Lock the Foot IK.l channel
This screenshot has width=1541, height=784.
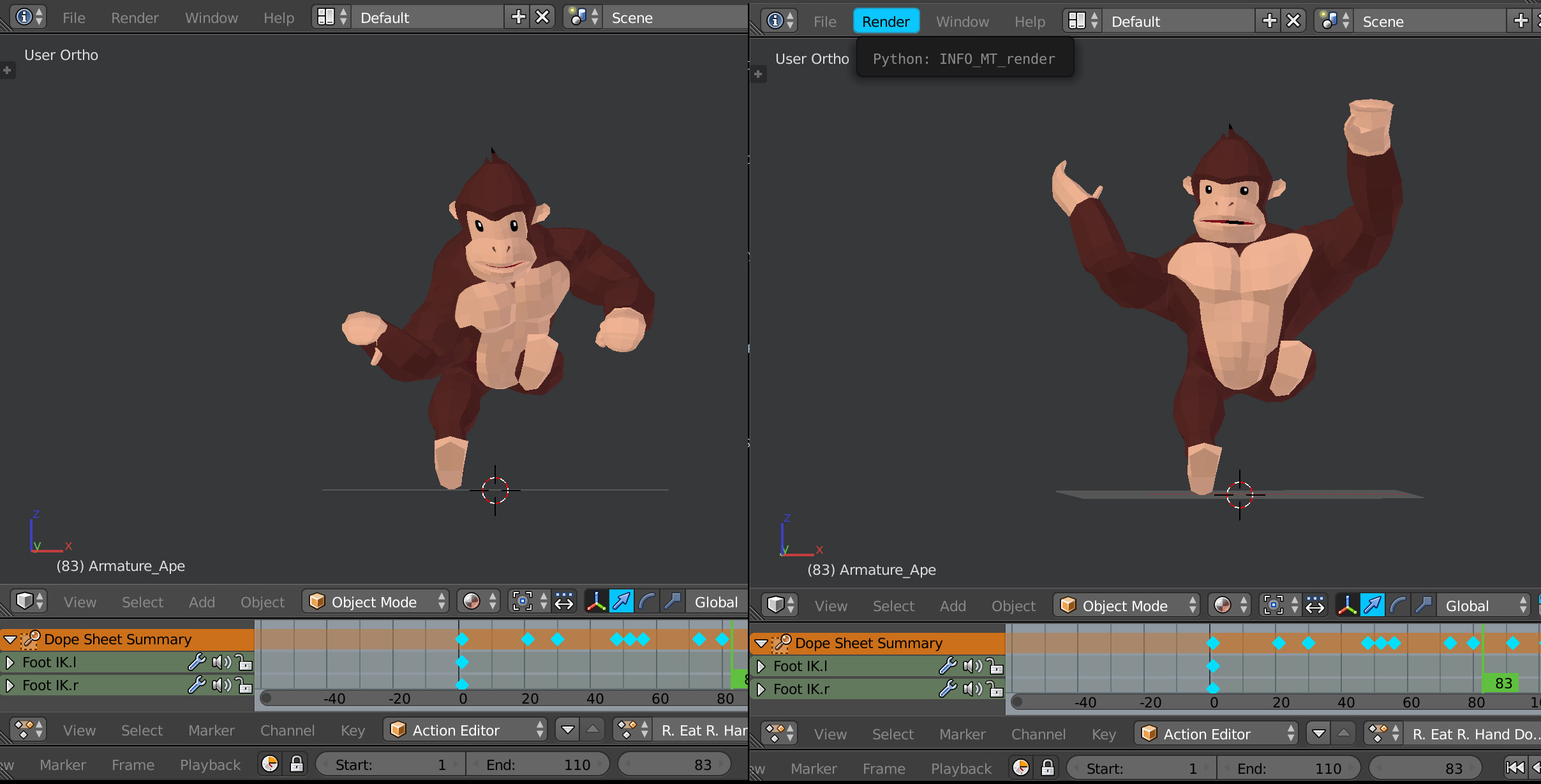point(245,662)
